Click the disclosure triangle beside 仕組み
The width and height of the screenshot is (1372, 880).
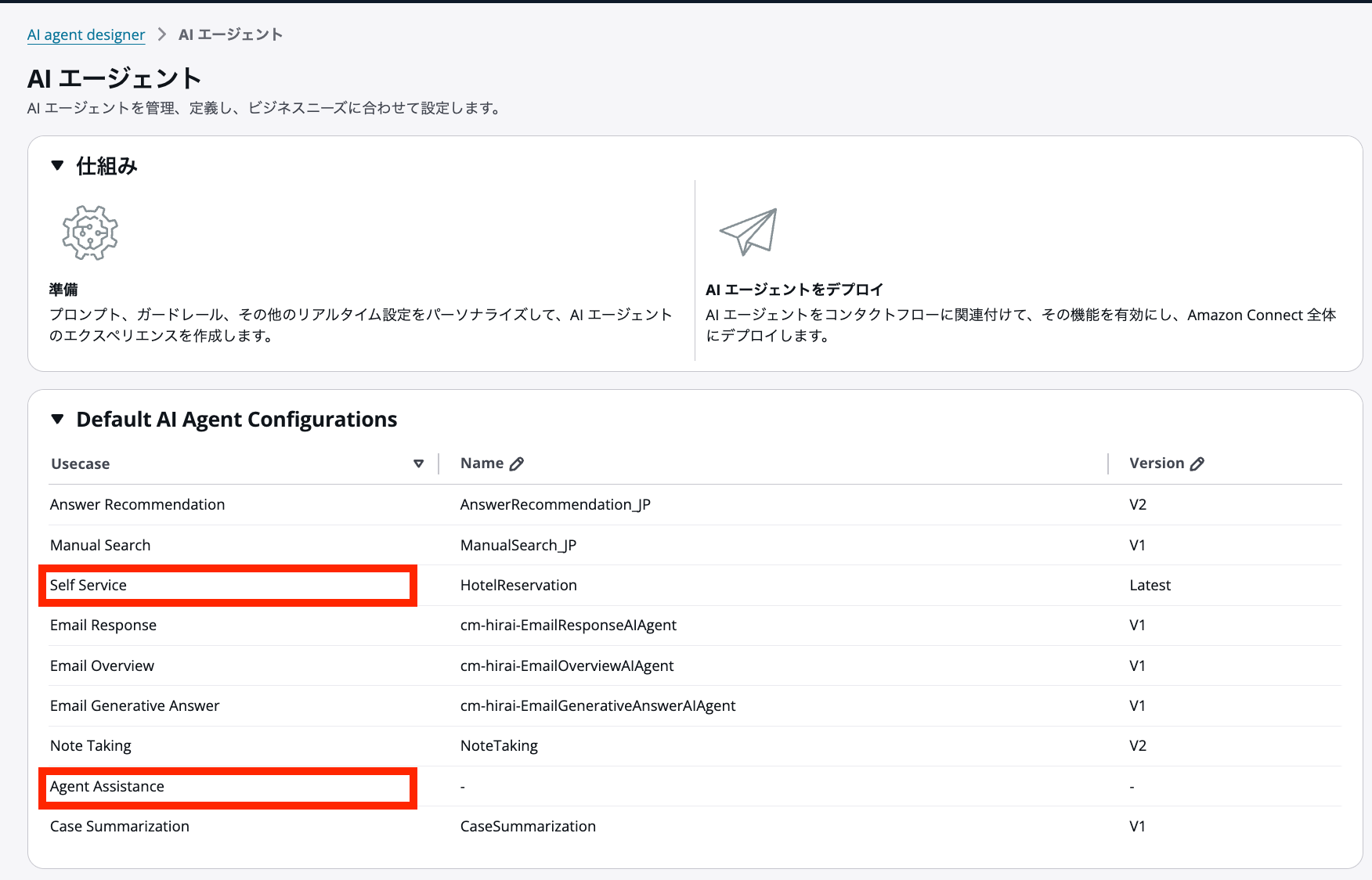[56, 165]
